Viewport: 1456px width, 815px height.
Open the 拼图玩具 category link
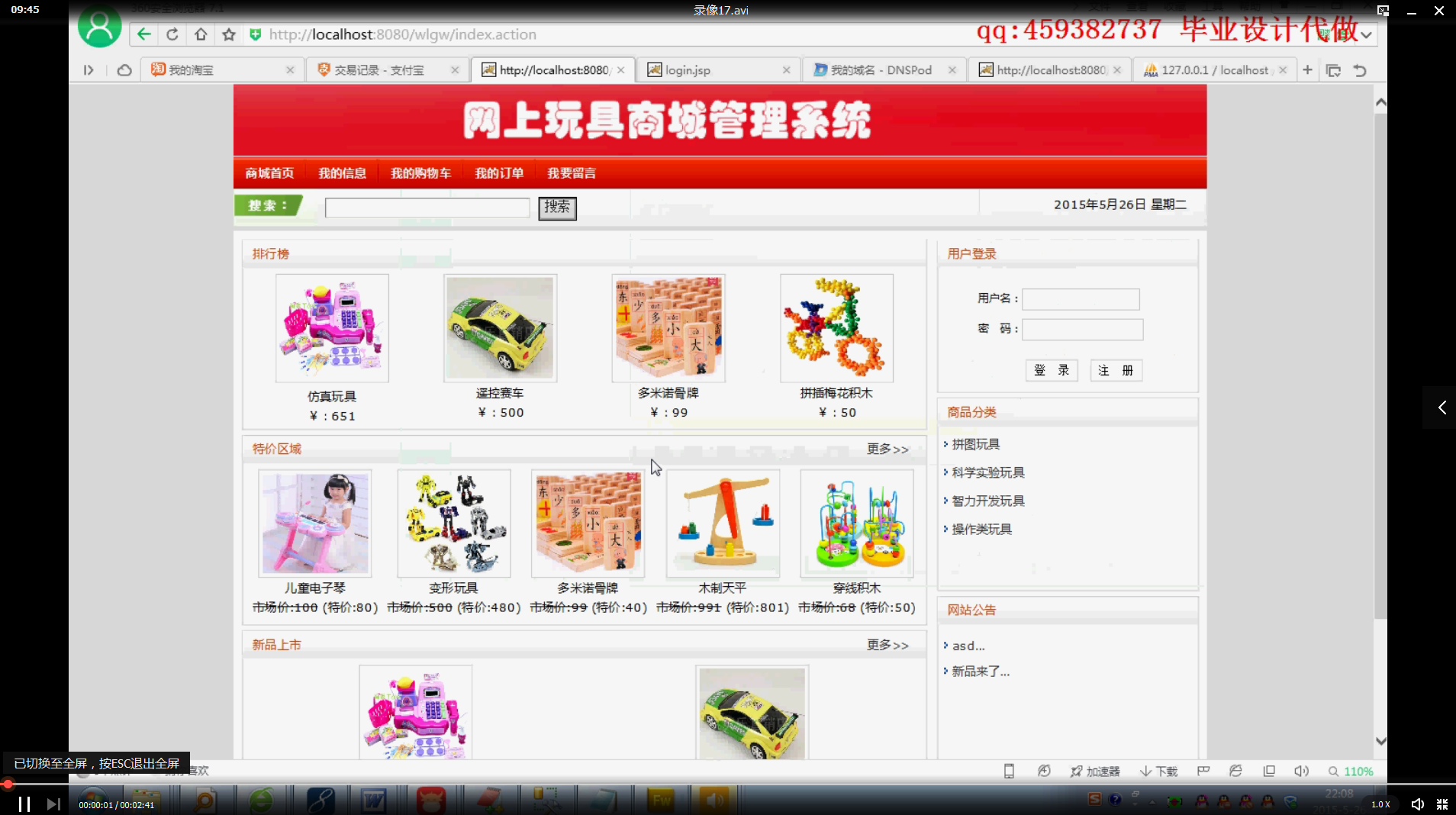[975, 444]
